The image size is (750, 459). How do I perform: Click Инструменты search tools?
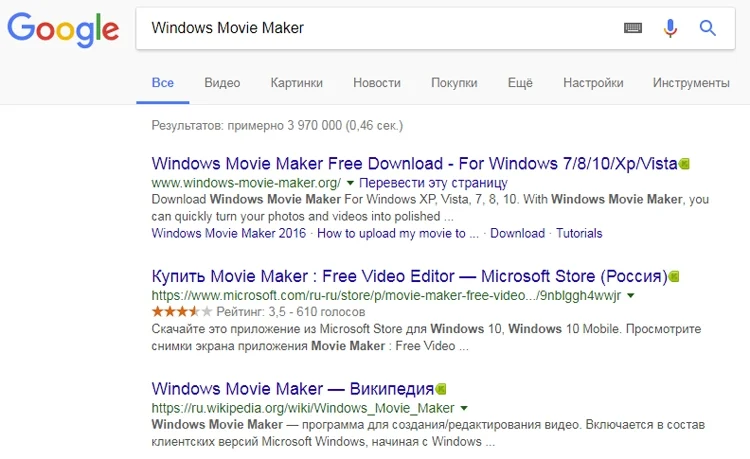pyautogui.click(x=691, y=83)
